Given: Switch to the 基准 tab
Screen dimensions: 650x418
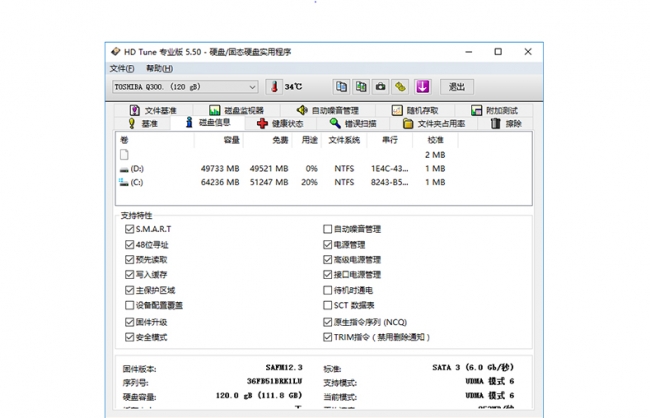Looking at the screenshot, I should (143, 124).
